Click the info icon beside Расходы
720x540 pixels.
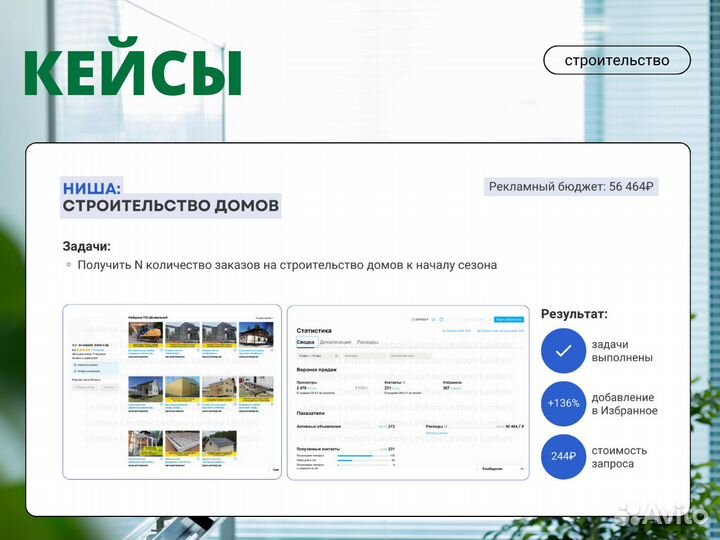point(445,426)
